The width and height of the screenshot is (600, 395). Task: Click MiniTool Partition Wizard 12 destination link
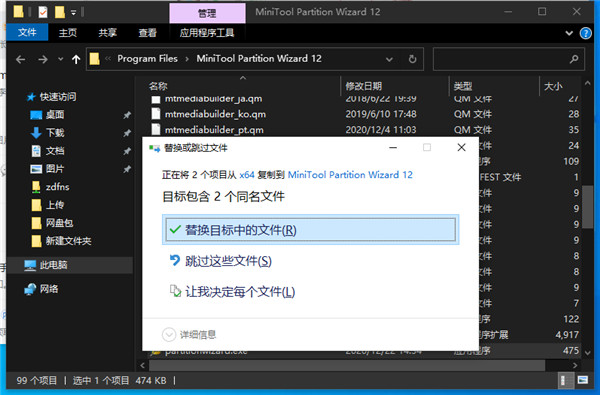(x=350, y=175)
